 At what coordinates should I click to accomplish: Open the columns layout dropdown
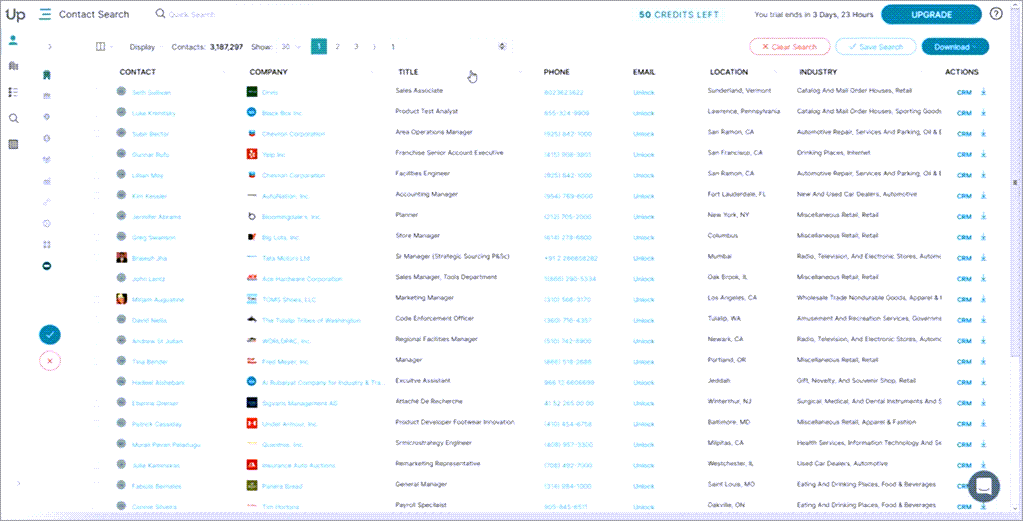pos(103,47)
